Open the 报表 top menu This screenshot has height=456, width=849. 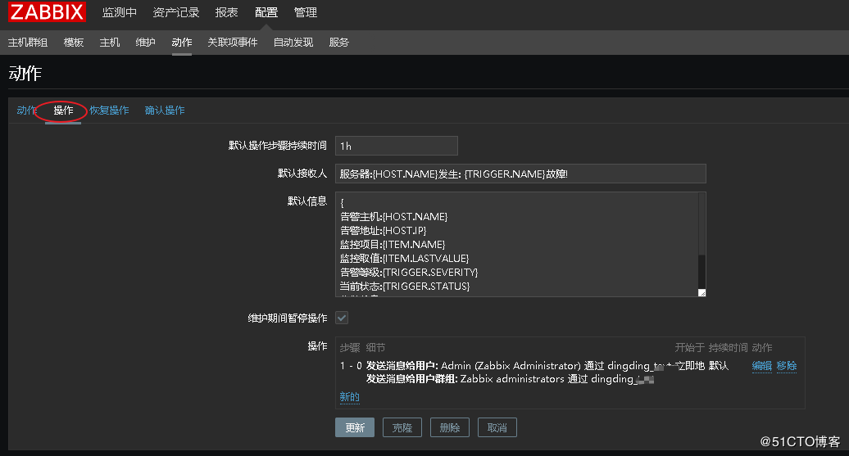coord(226,12)
